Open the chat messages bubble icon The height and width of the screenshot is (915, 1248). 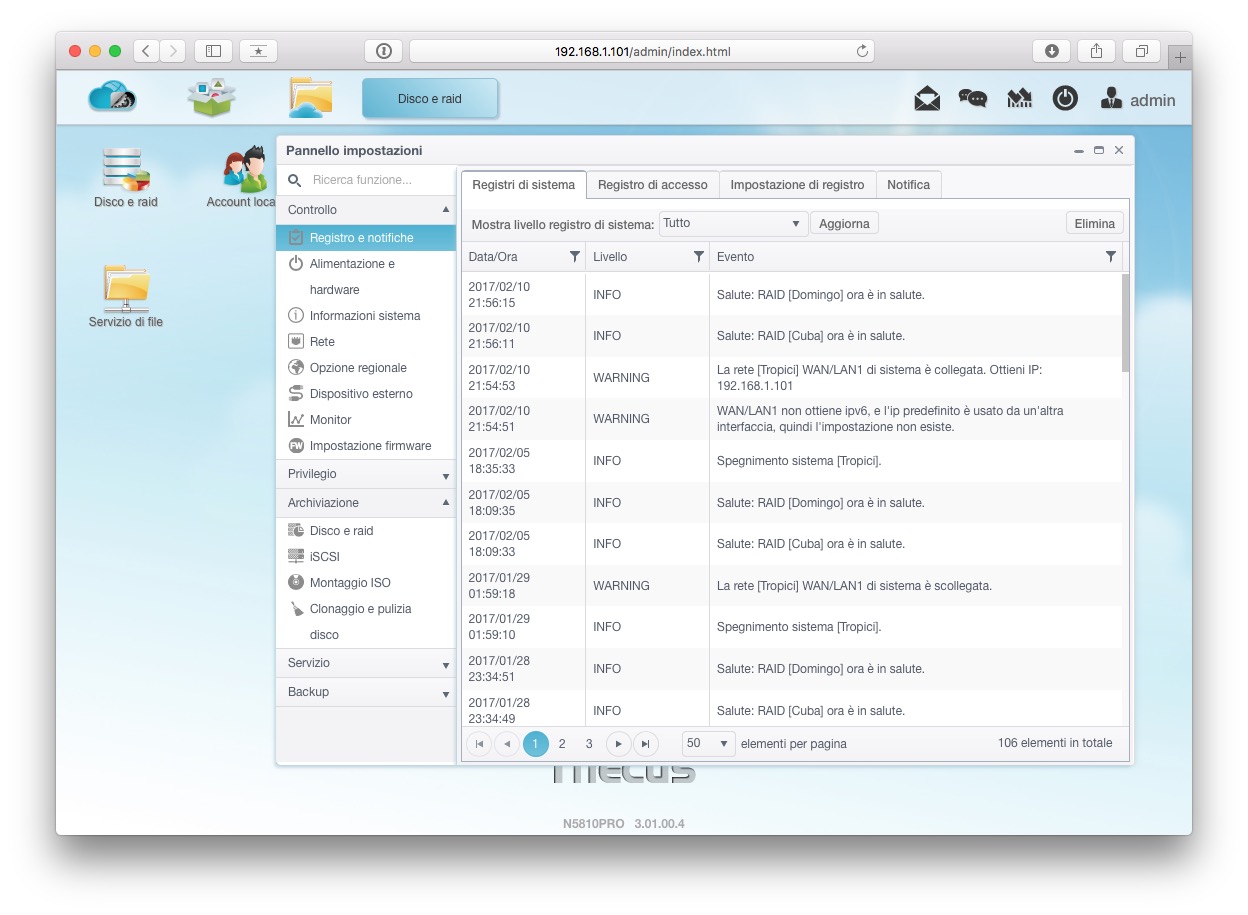(973, 99)
